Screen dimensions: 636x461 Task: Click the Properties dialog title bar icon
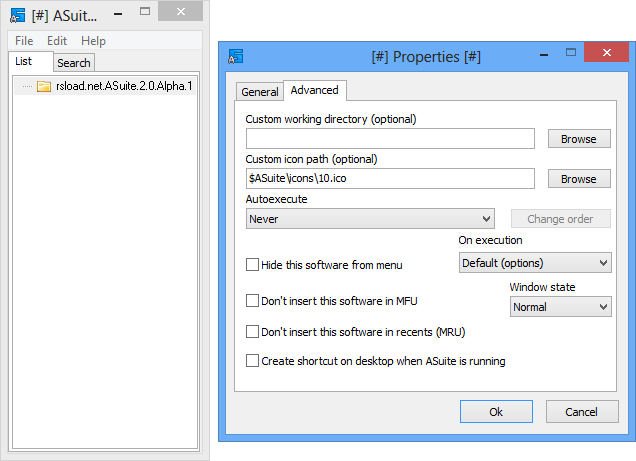tap(237, 56)
